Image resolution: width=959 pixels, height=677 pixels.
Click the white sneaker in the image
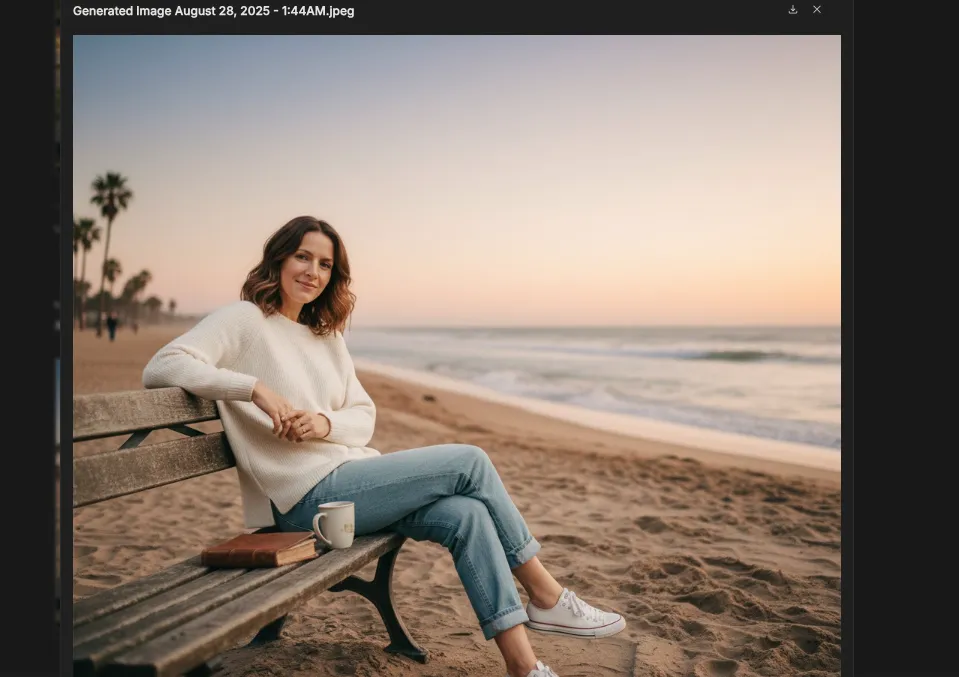(575, 613)
